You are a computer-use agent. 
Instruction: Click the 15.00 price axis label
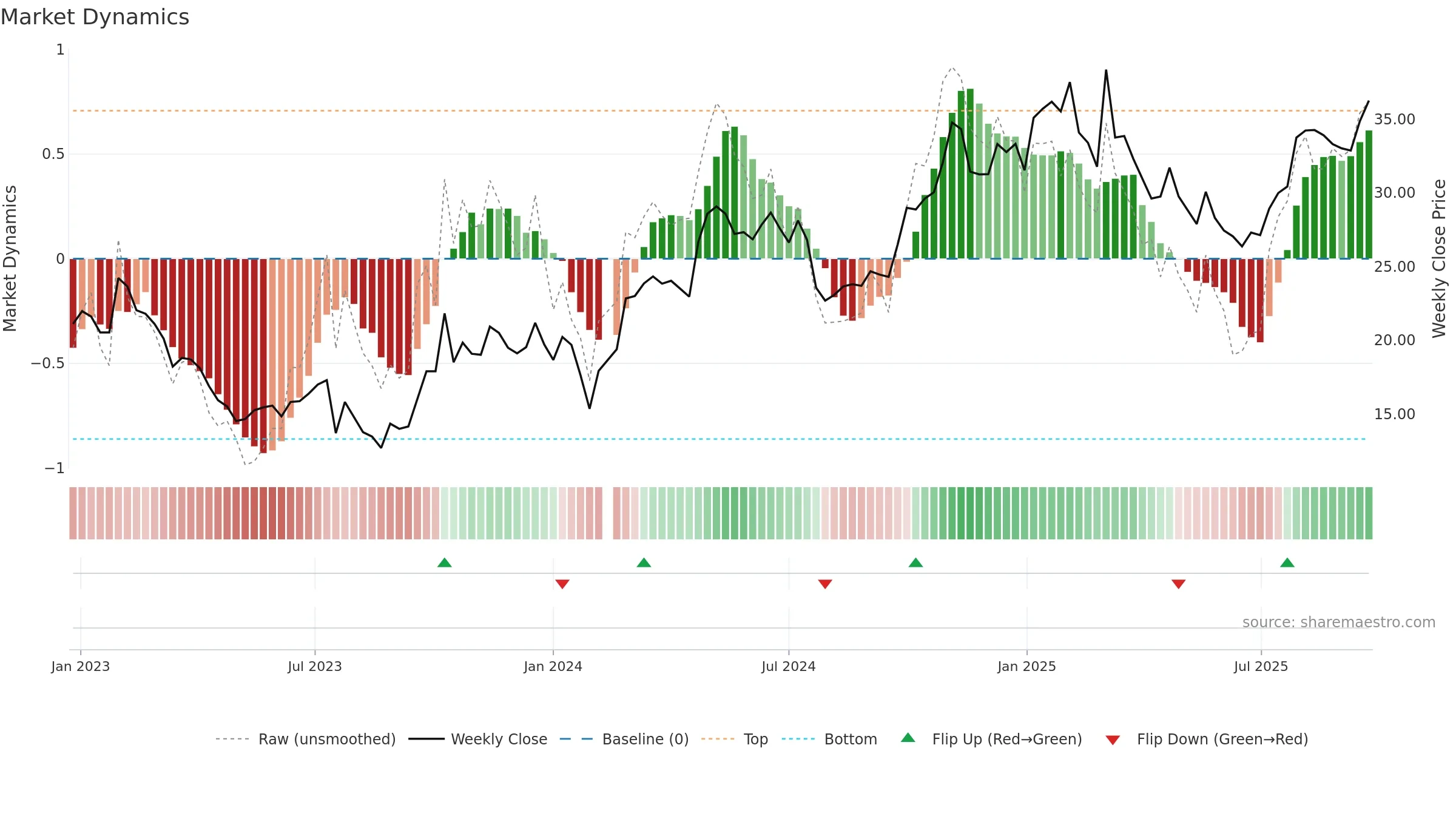click(1395, 414)
